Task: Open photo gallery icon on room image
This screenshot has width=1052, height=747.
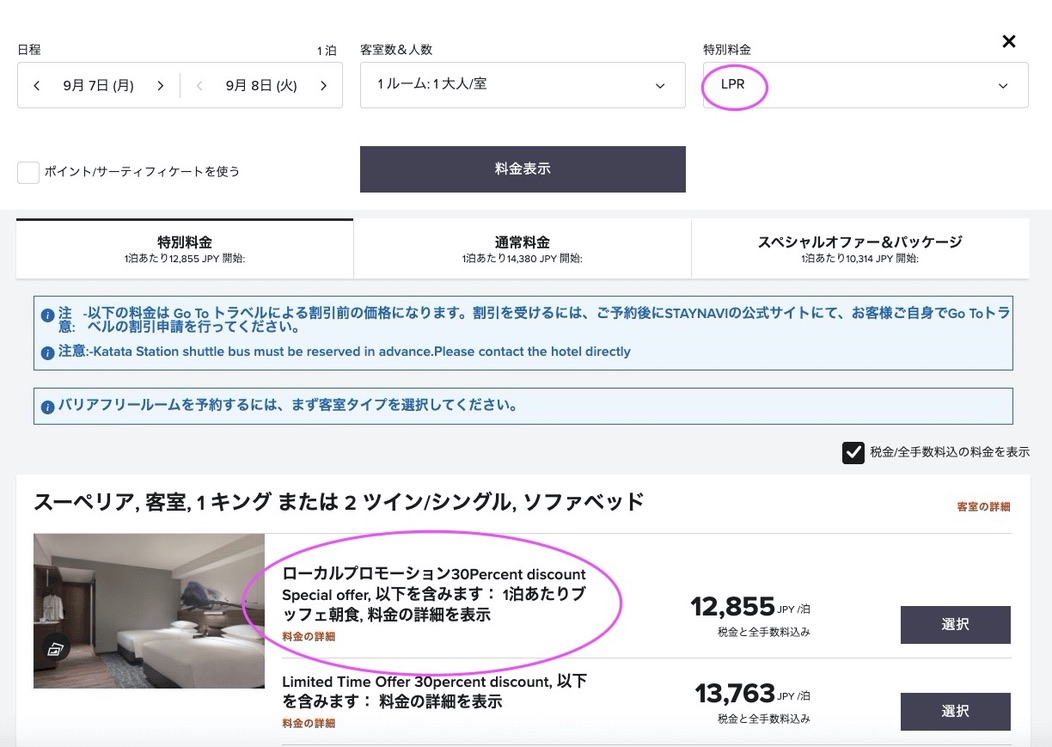Action: [x=55, y=649]
